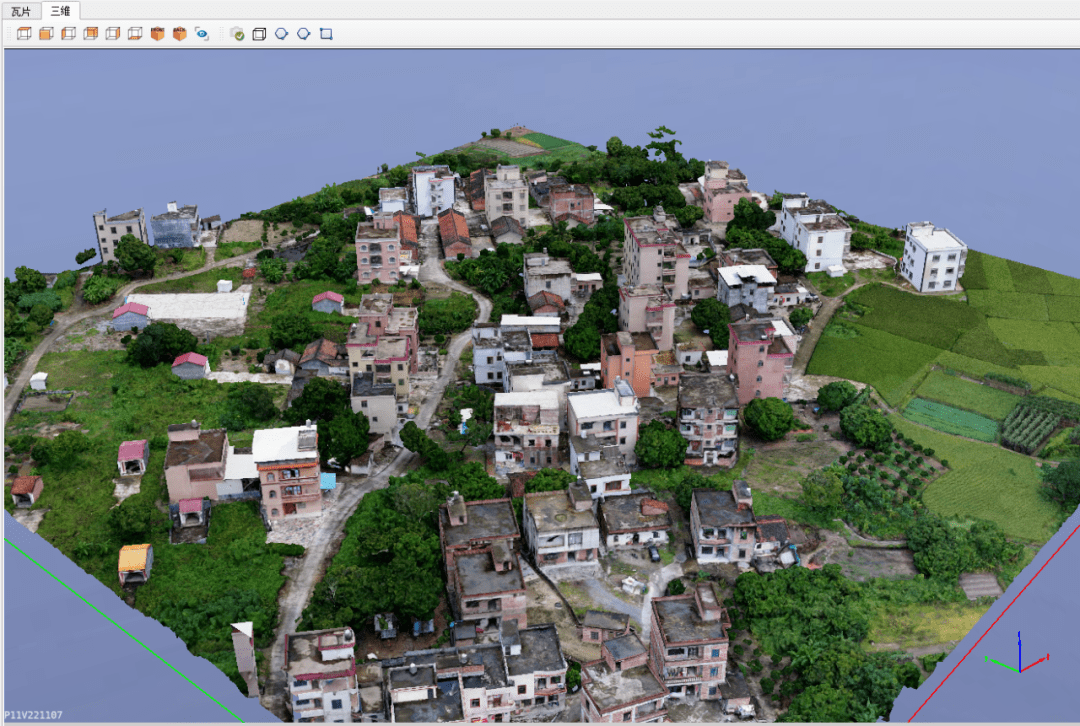Select the bottom-face highlighted cube view

[135, 34]
